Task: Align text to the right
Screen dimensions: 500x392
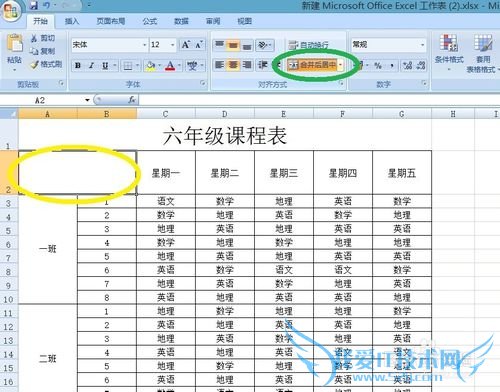Action: pos(247,65)
